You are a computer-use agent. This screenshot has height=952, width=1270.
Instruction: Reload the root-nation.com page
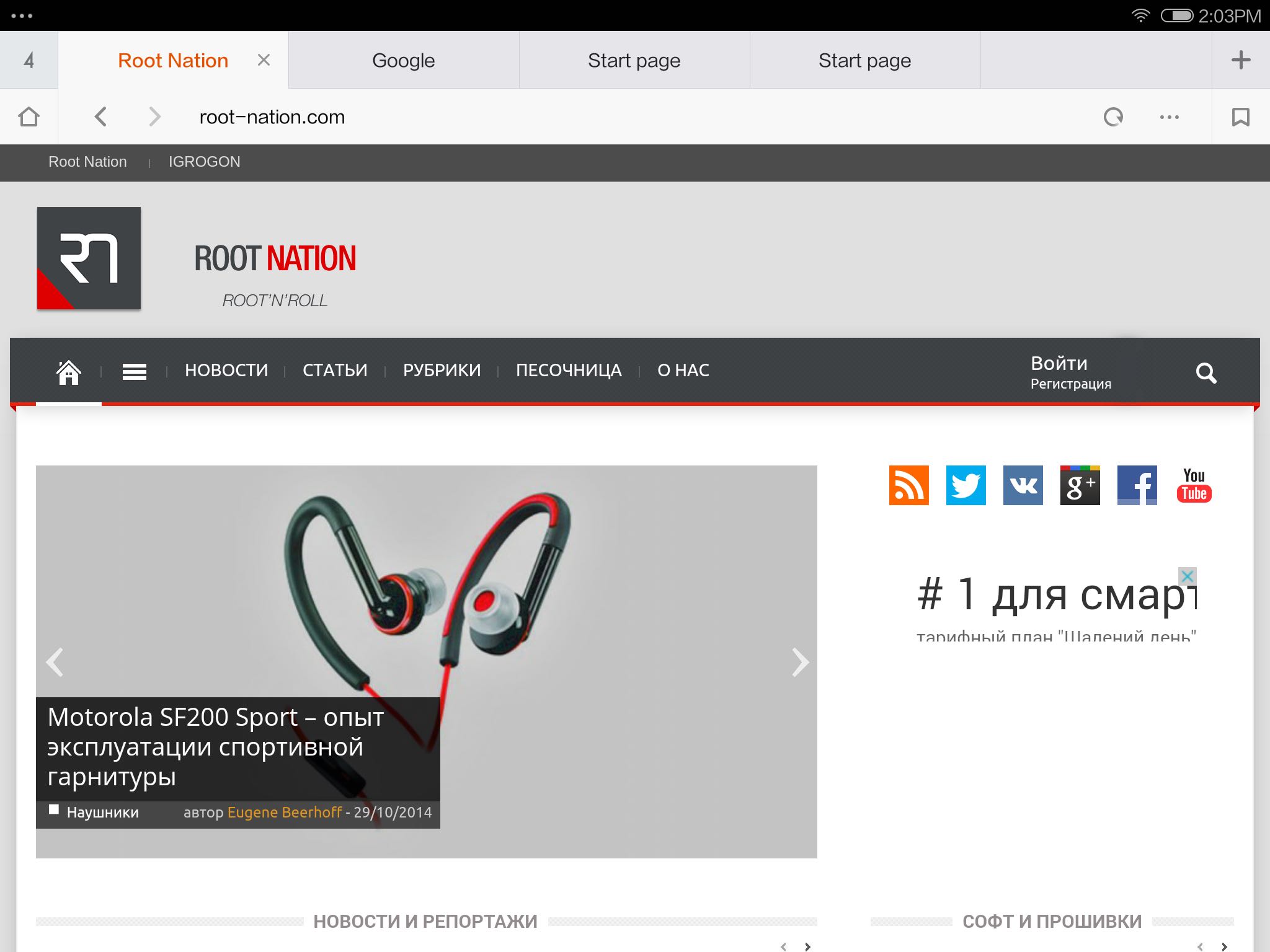[1114, 117]
